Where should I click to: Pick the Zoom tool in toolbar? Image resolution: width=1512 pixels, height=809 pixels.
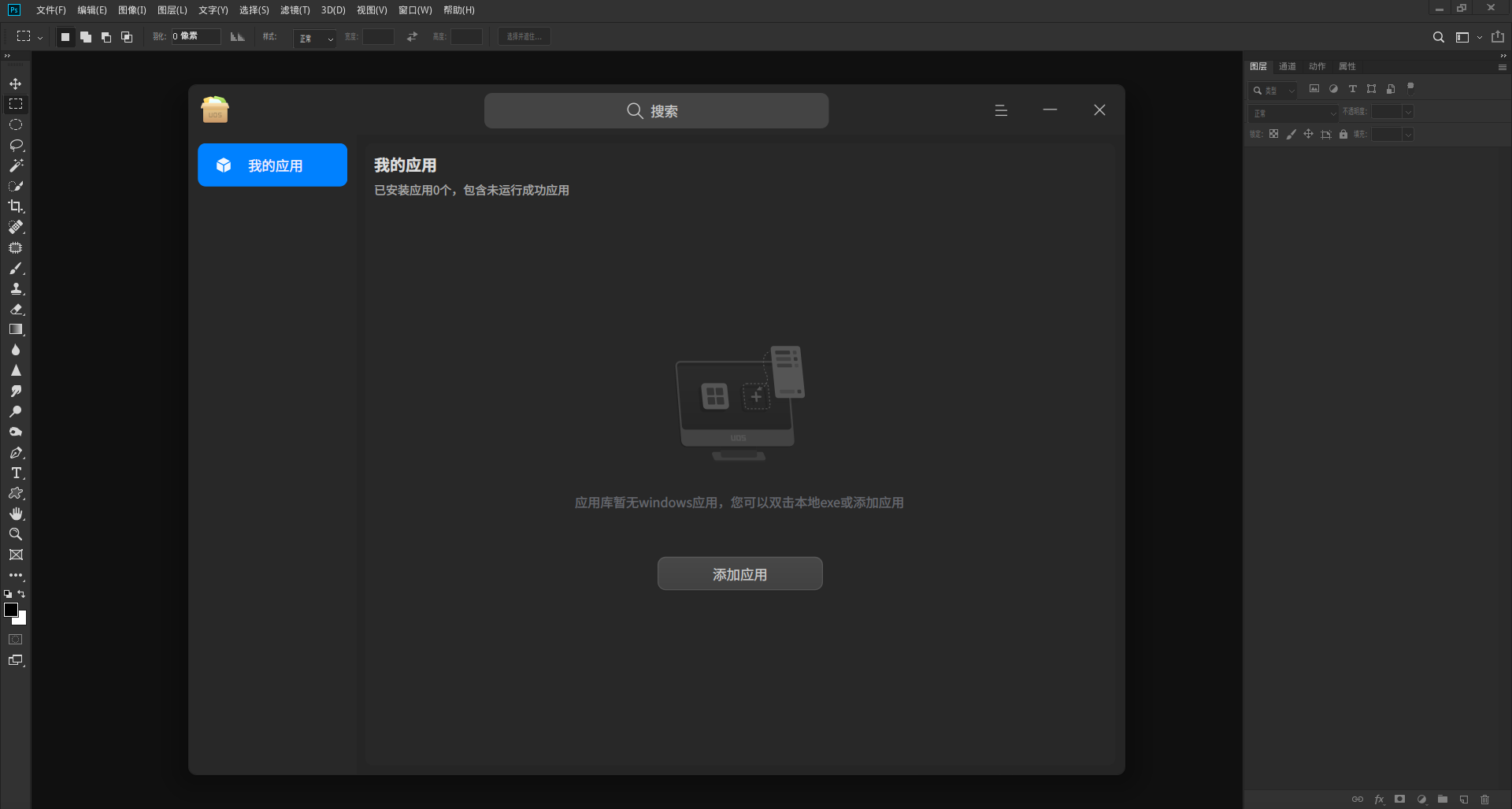(x=16, y=534)
